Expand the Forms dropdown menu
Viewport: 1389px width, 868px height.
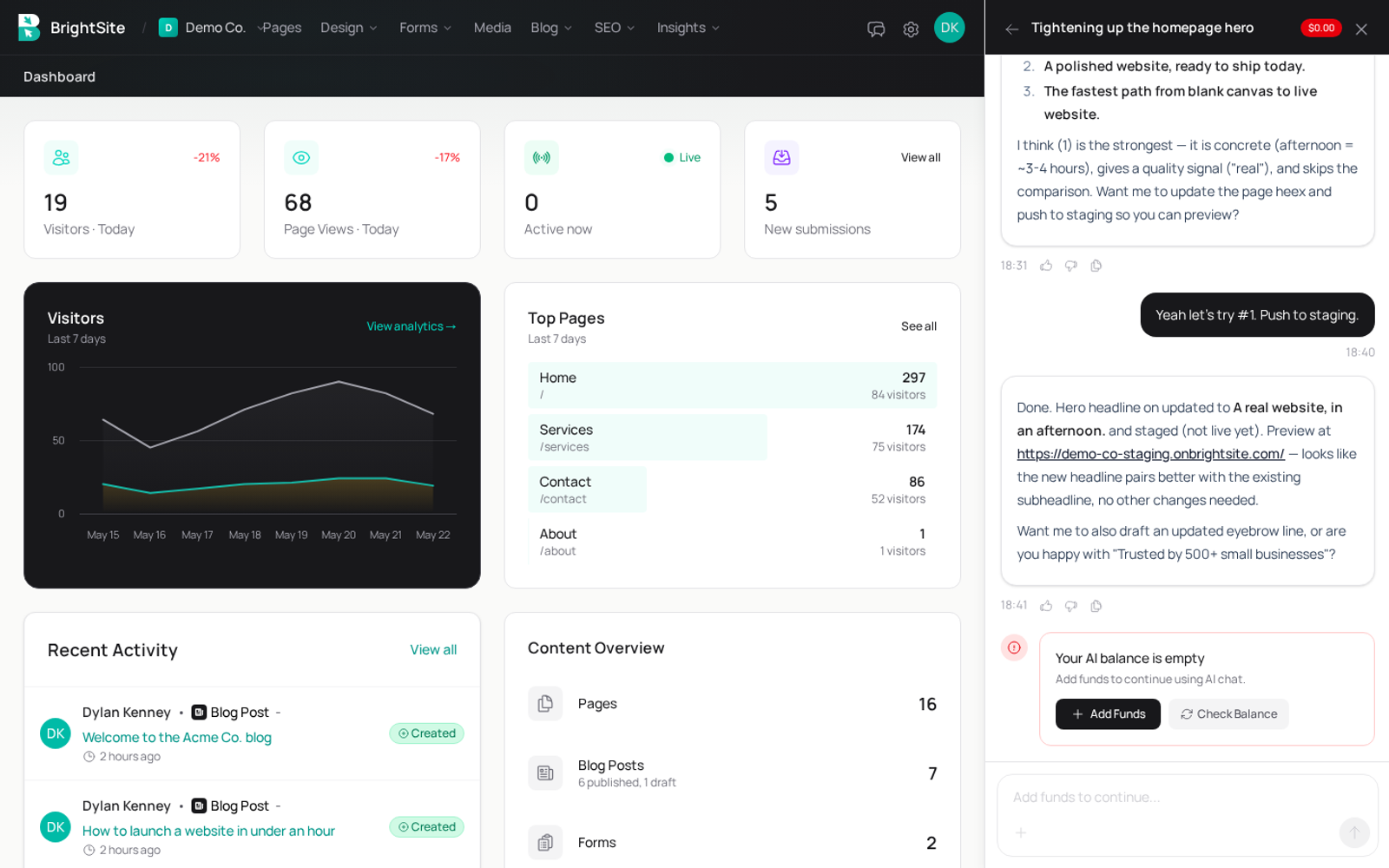click(425, 28)
